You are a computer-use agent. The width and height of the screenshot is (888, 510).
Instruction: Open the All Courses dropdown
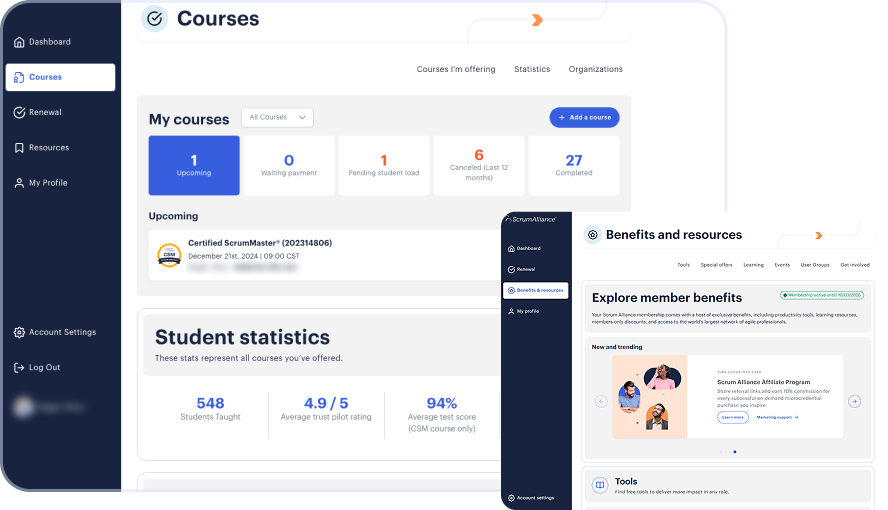277,117
